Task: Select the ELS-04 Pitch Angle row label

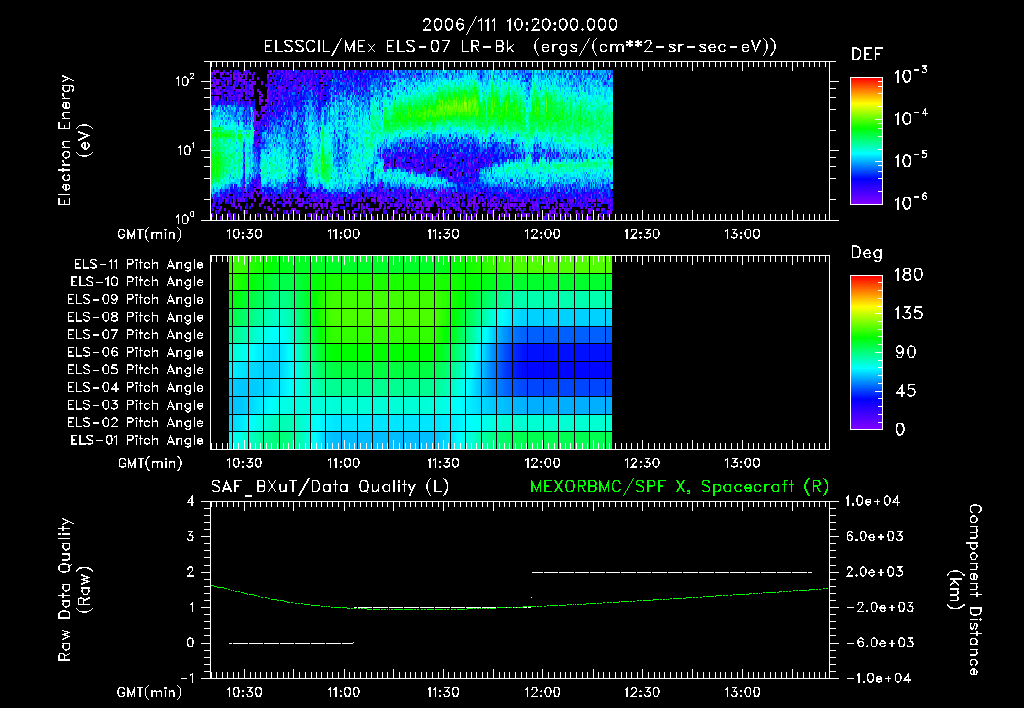Action: click(x=136, y=388)
